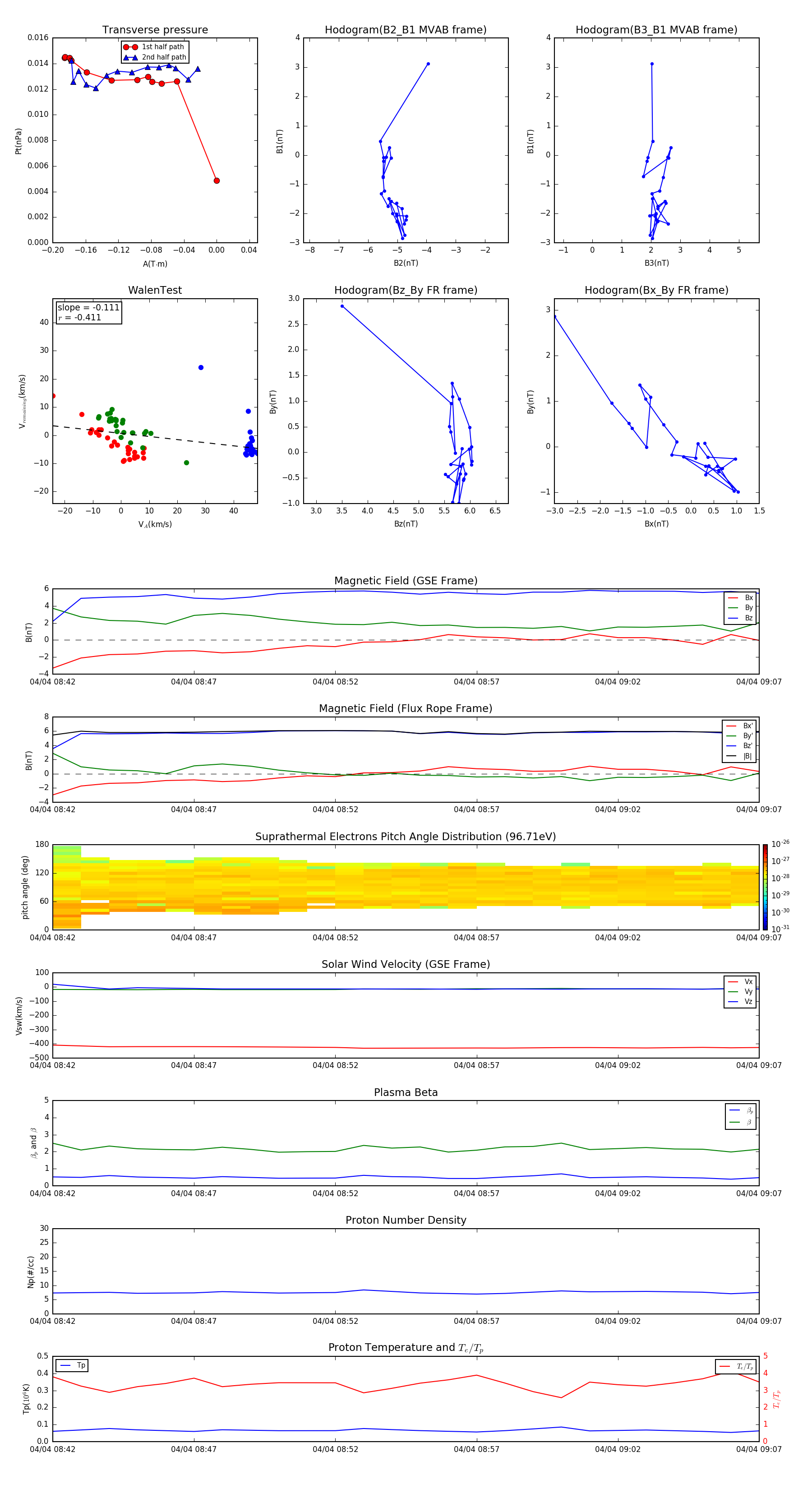
Task: Click 'slope = -0.111' annotation
Action: coord(88,308)
